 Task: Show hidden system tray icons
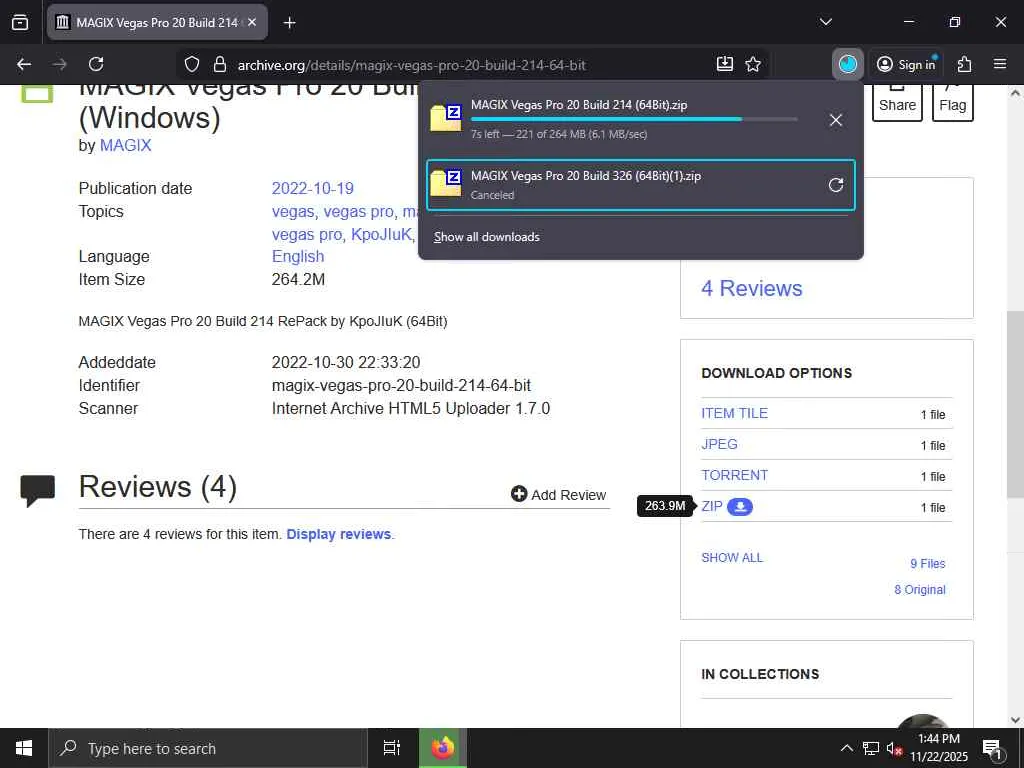846,748
